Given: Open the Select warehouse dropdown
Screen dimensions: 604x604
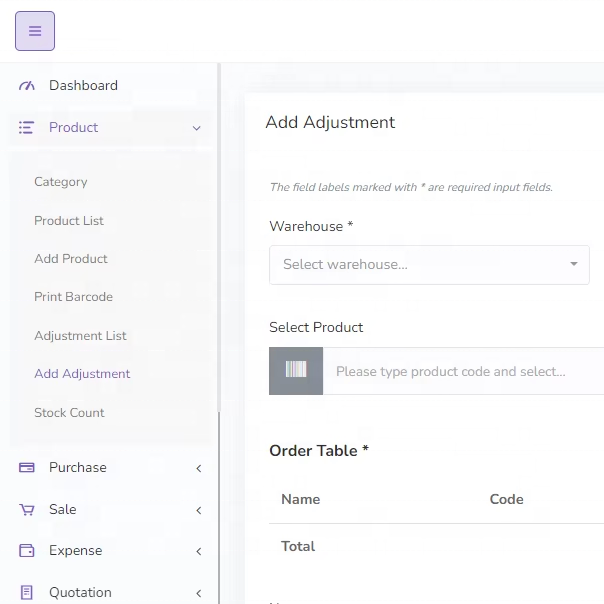Looking at the screenshot, I should (429, 265).
